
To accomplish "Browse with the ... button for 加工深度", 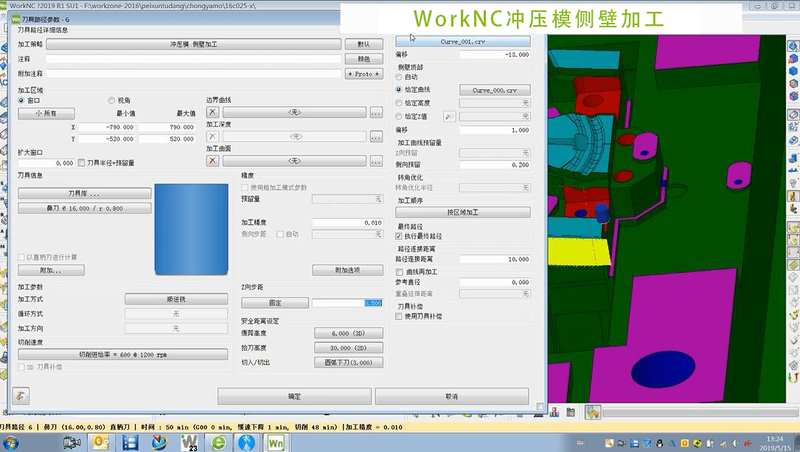I will 377,137.
